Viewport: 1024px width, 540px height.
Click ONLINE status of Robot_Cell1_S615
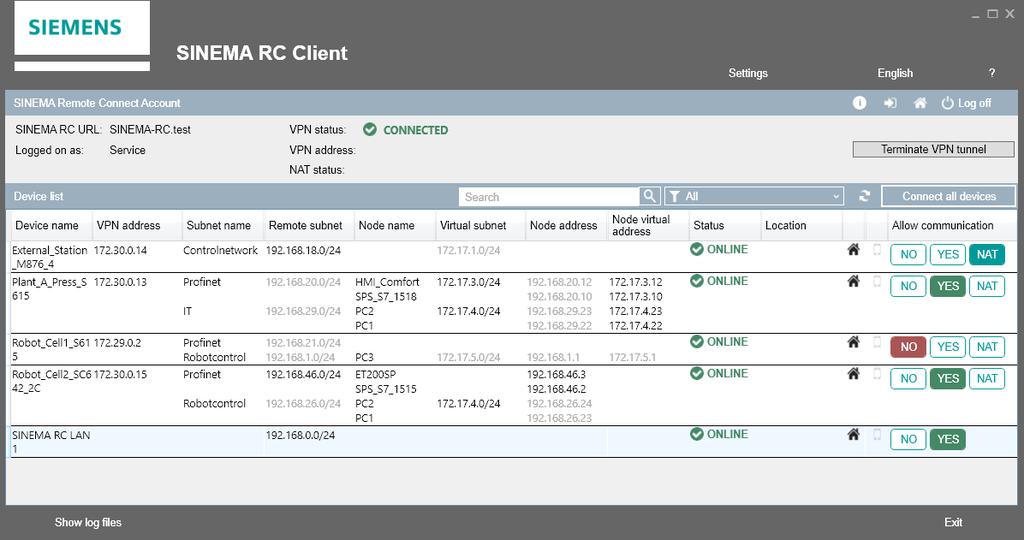[x=719, y=341]
